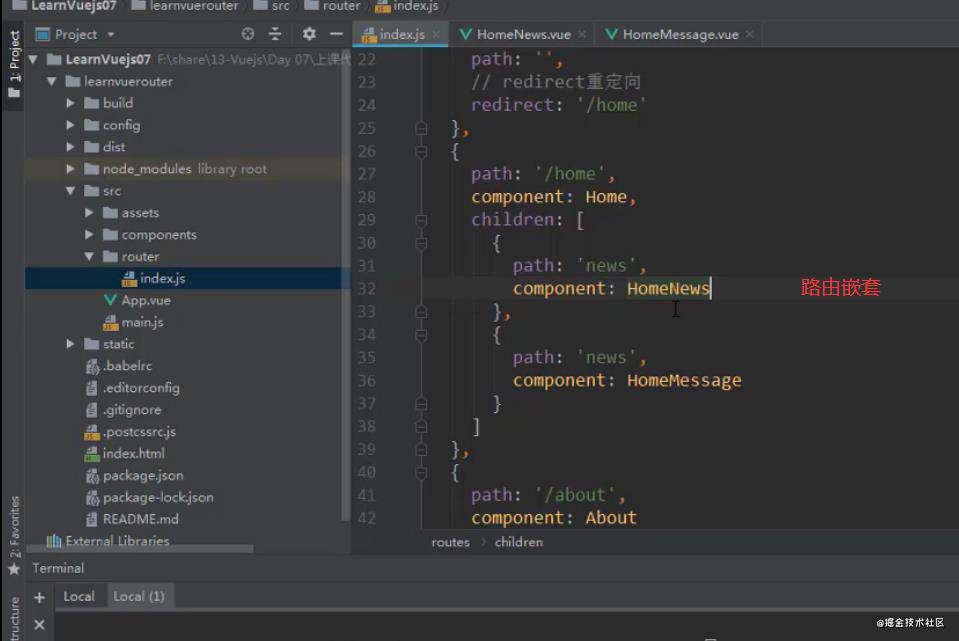This screenshot has height=641, width=959.
Task: Expand the build folder
Action: click(70, 103)
